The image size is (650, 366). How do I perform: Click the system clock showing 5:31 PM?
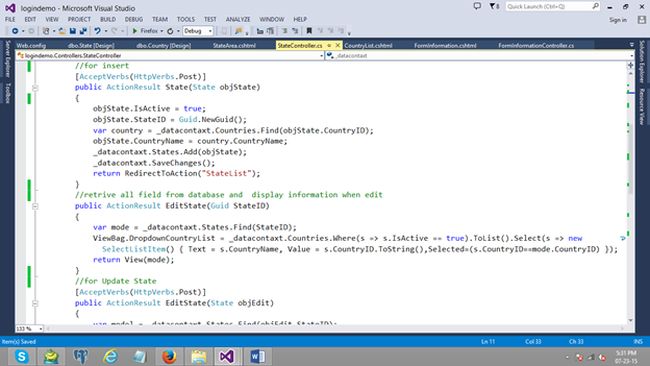click(626, 353)
